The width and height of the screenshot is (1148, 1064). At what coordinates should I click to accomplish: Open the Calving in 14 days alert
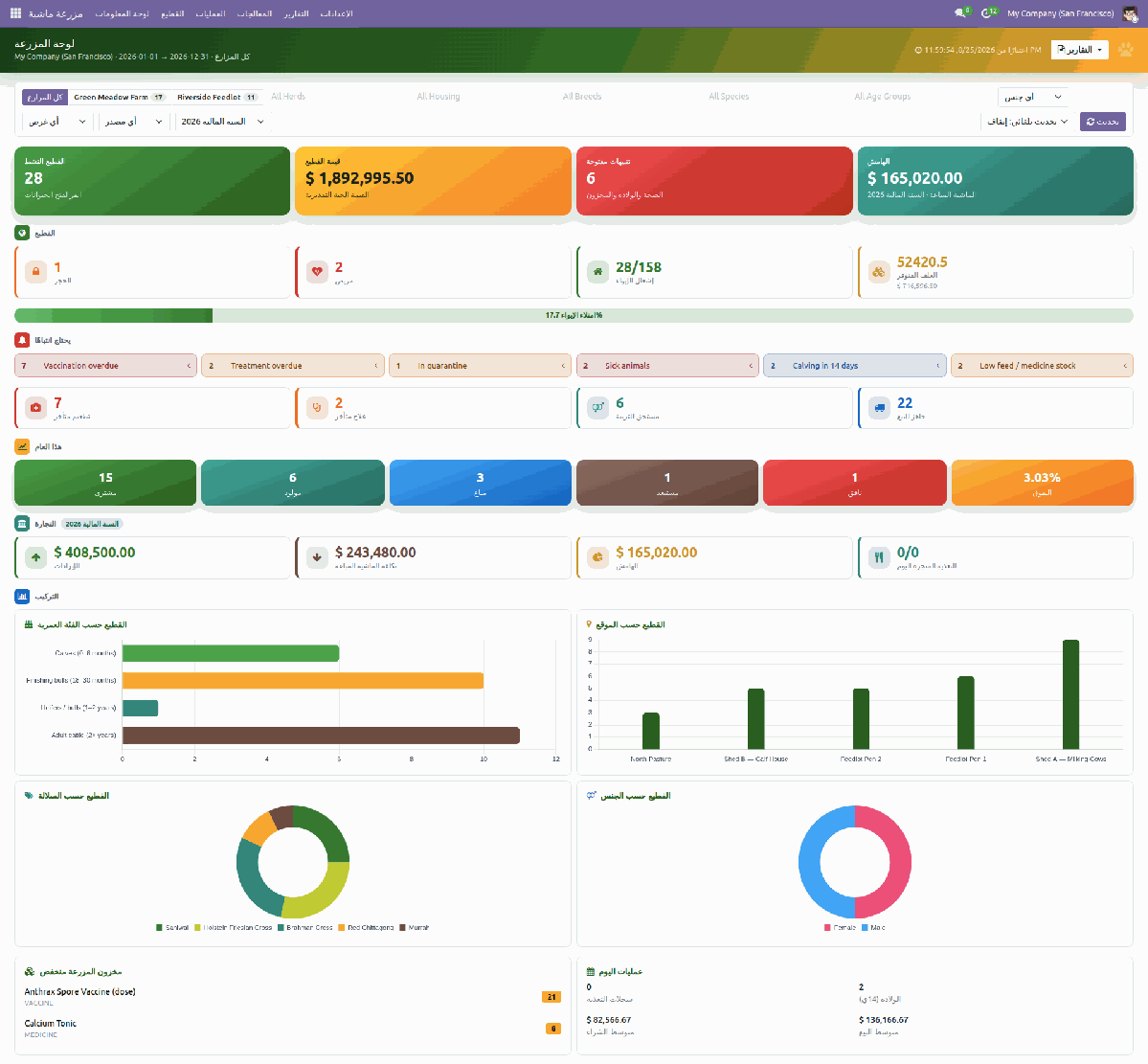pyautogui.click(x=854, y=366)
